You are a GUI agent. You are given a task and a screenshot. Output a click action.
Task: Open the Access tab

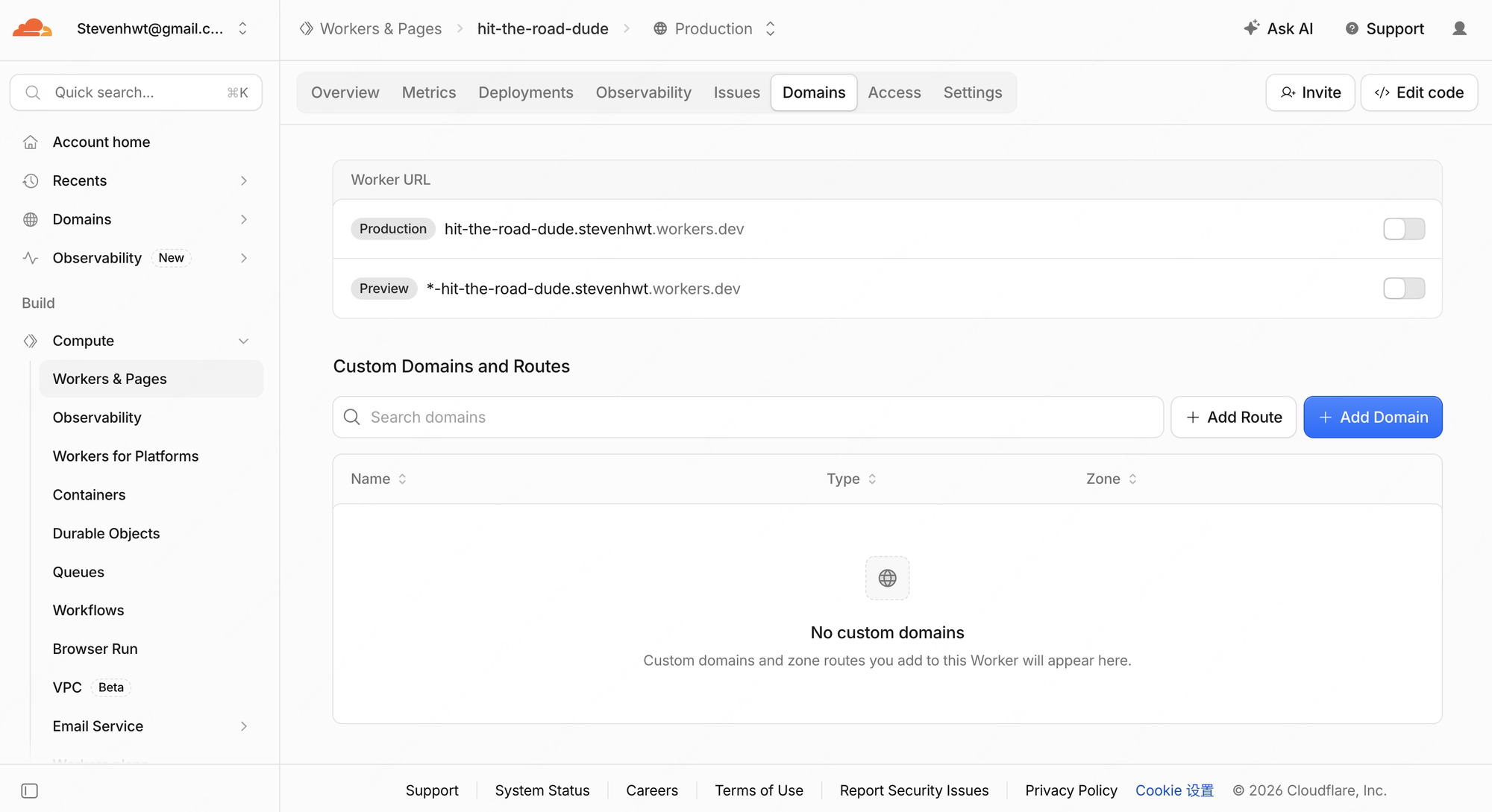click(894, 92)
